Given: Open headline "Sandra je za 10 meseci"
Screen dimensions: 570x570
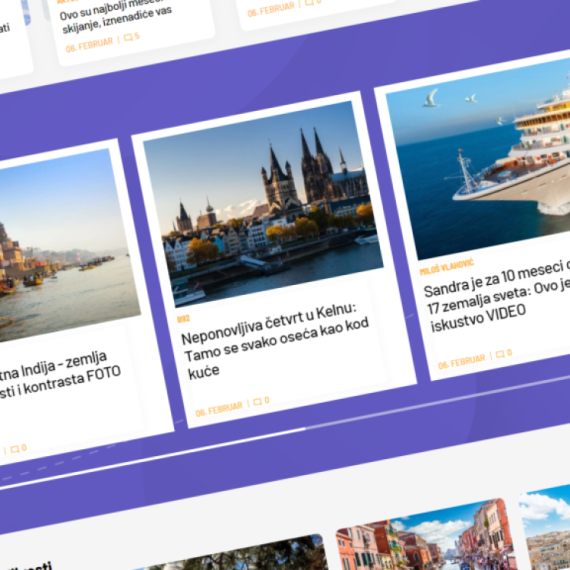Looking at the screenshot, I should [x=498, y=295].
